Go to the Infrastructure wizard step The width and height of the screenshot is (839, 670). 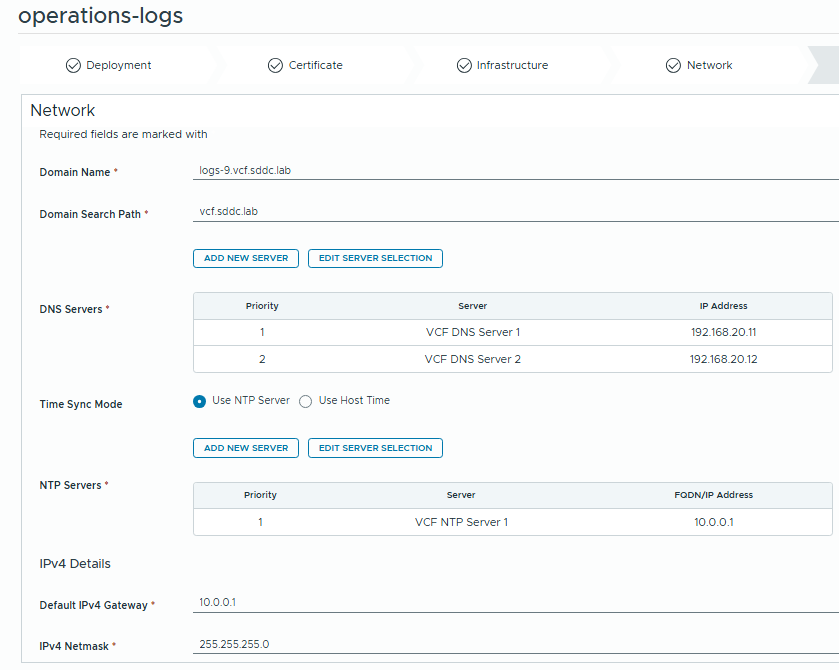(x=511, y=65)
